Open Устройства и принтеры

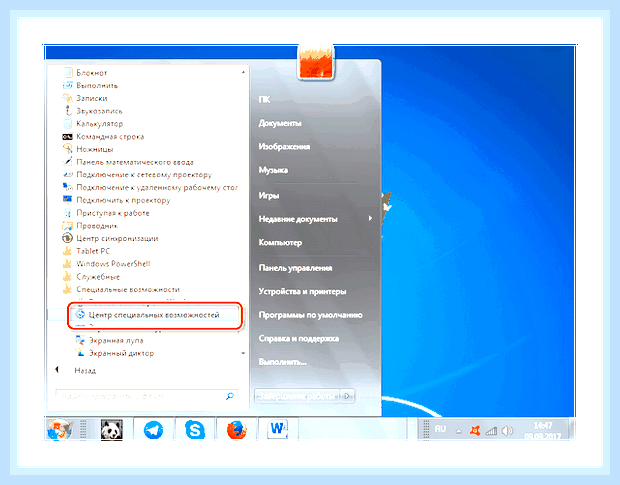pyautogui.click(x=302, y=292)
